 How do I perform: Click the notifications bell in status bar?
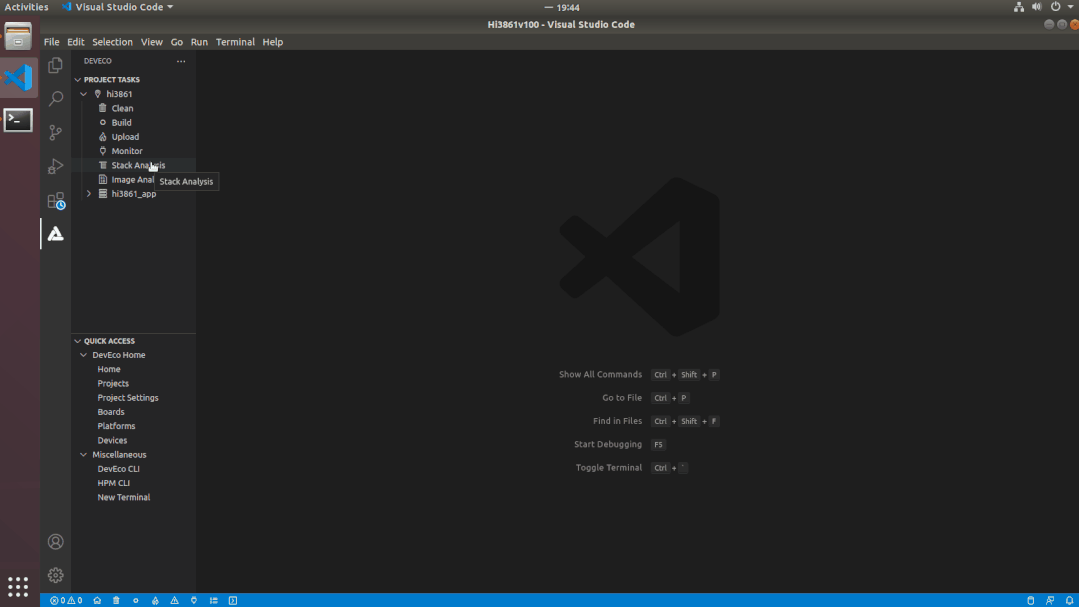(1069, 601)
